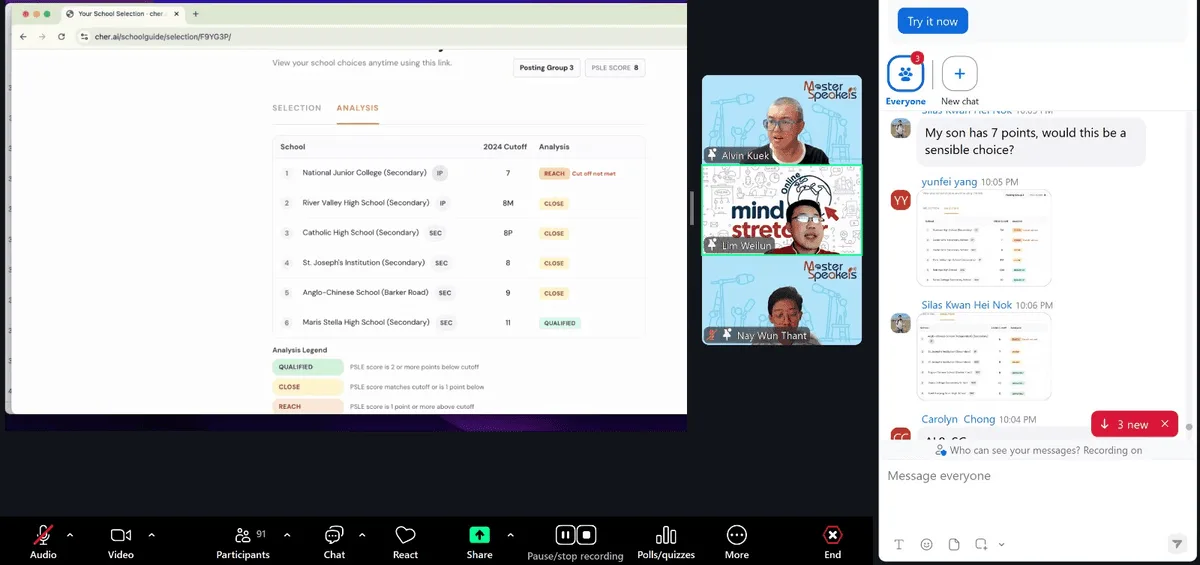Image resolution: width=1200 pixels, height=565 pixels.
Task: Select the Alvin Kuek video tile
Action: [782, 119]
